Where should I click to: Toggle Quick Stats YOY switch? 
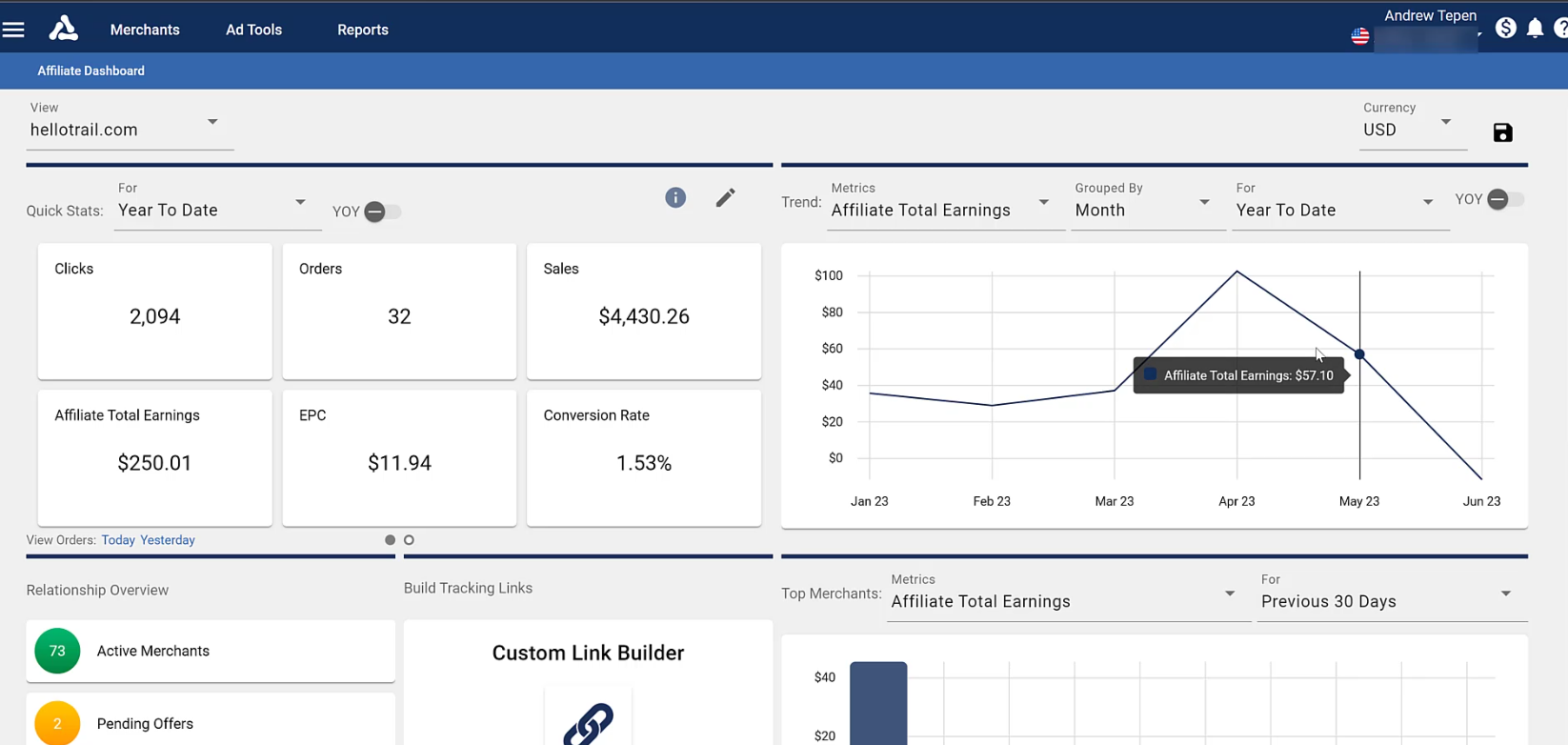383,211
